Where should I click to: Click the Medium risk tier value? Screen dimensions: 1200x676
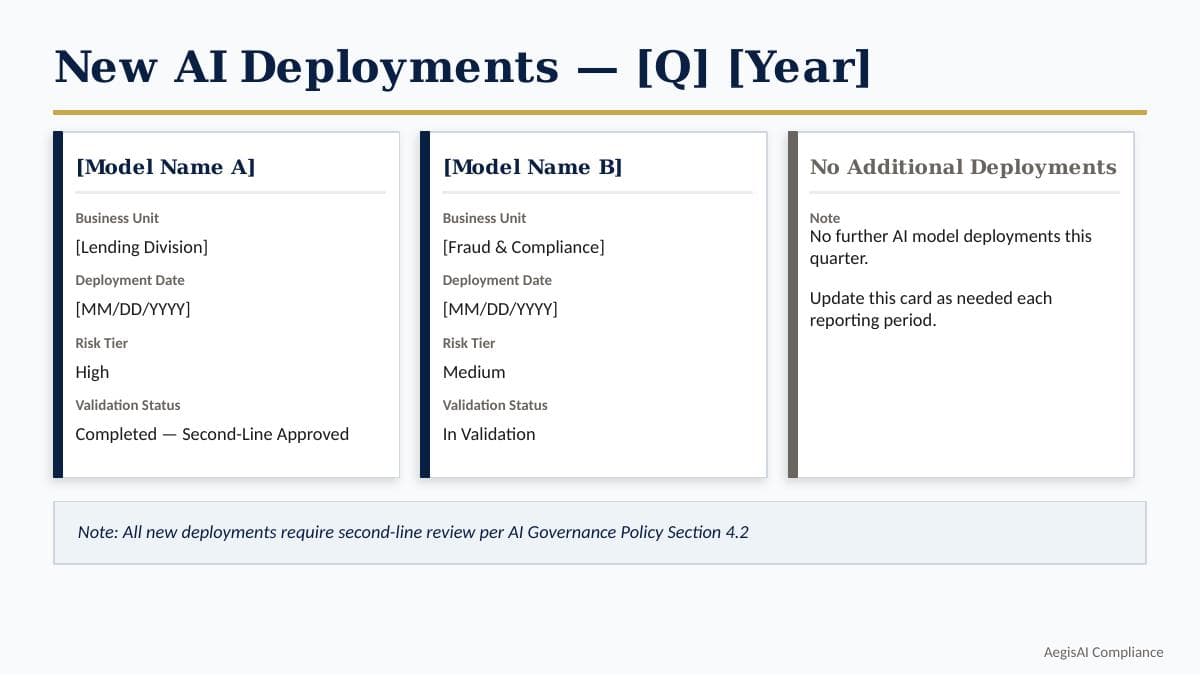[x=474, y=372]
